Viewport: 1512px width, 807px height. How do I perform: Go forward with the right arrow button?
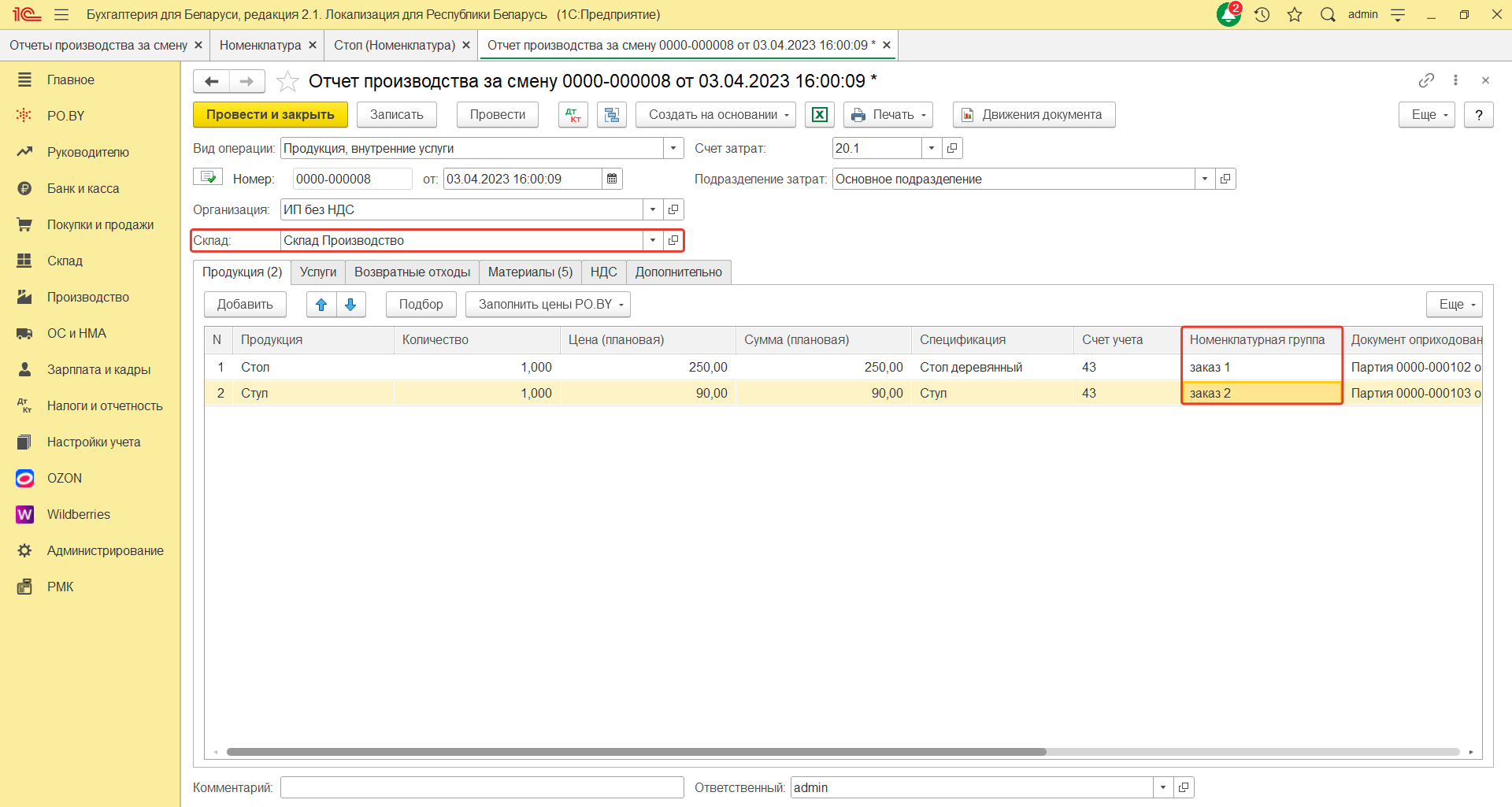click(x=246, y=81)
